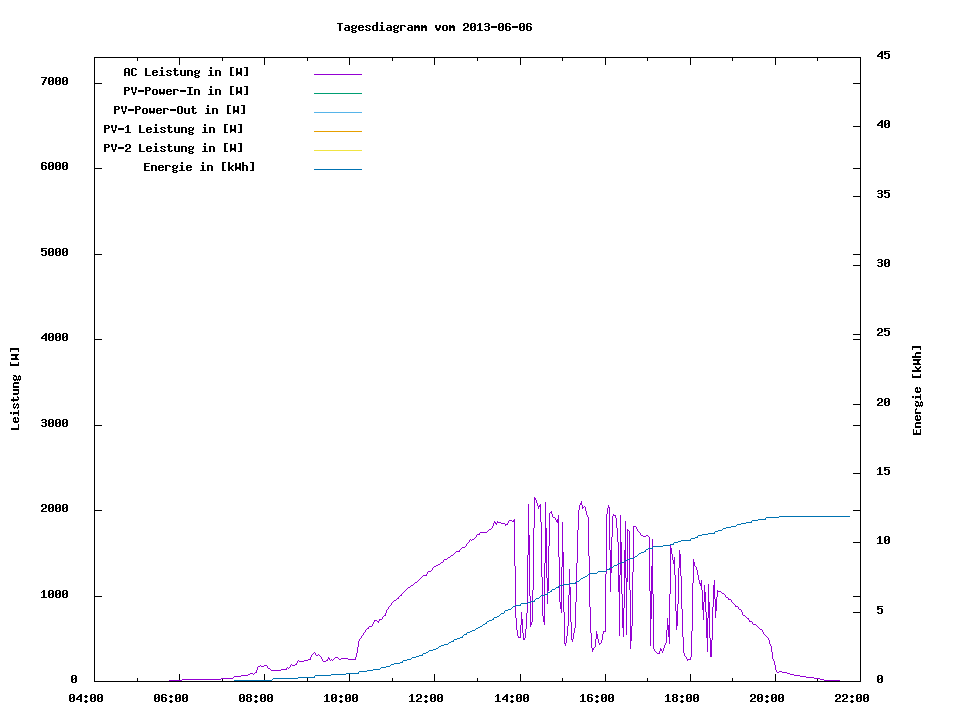The height and width of the screenshot is (720, 960).
Task: Click the left axis title 'Leistung [W]'
Action: (15, 389)
